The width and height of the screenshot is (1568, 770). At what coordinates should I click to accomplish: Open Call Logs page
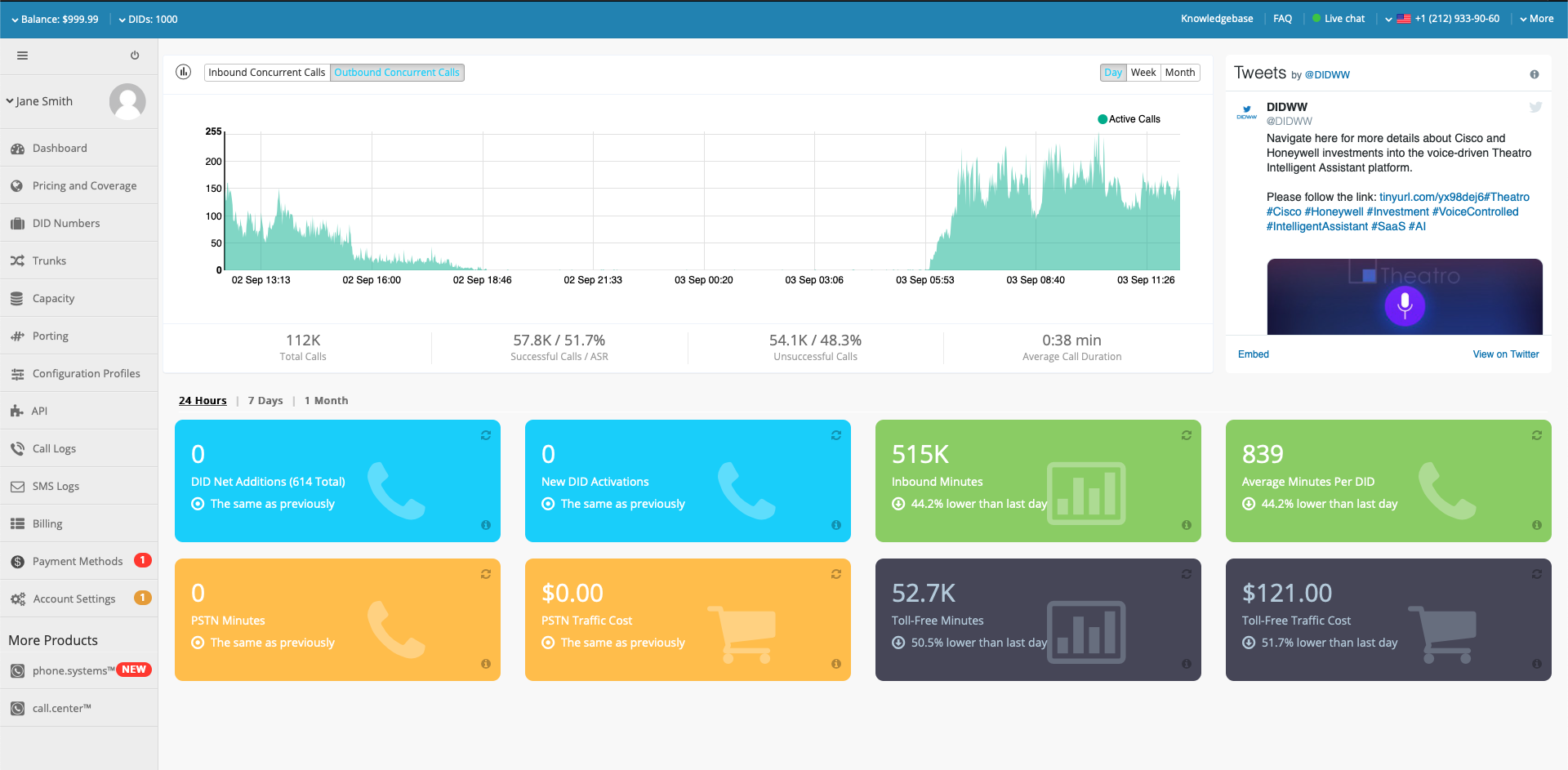pyautogui.click(x=79, y=448)
